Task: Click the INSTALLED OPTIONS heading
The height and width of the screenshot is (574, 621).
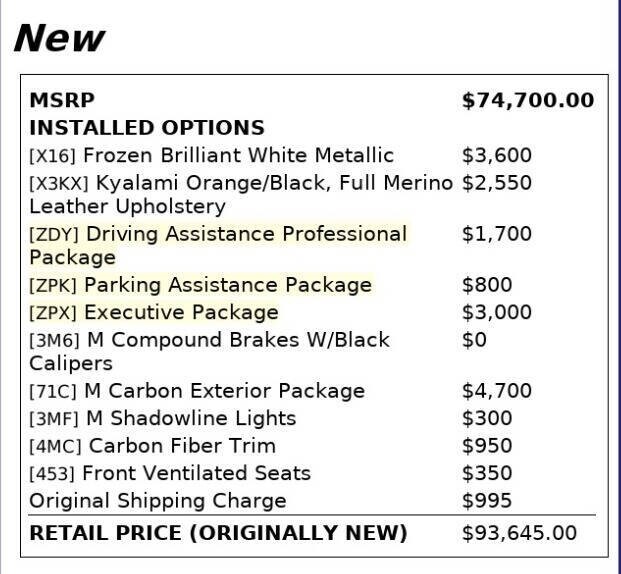Action: [147, 128]
